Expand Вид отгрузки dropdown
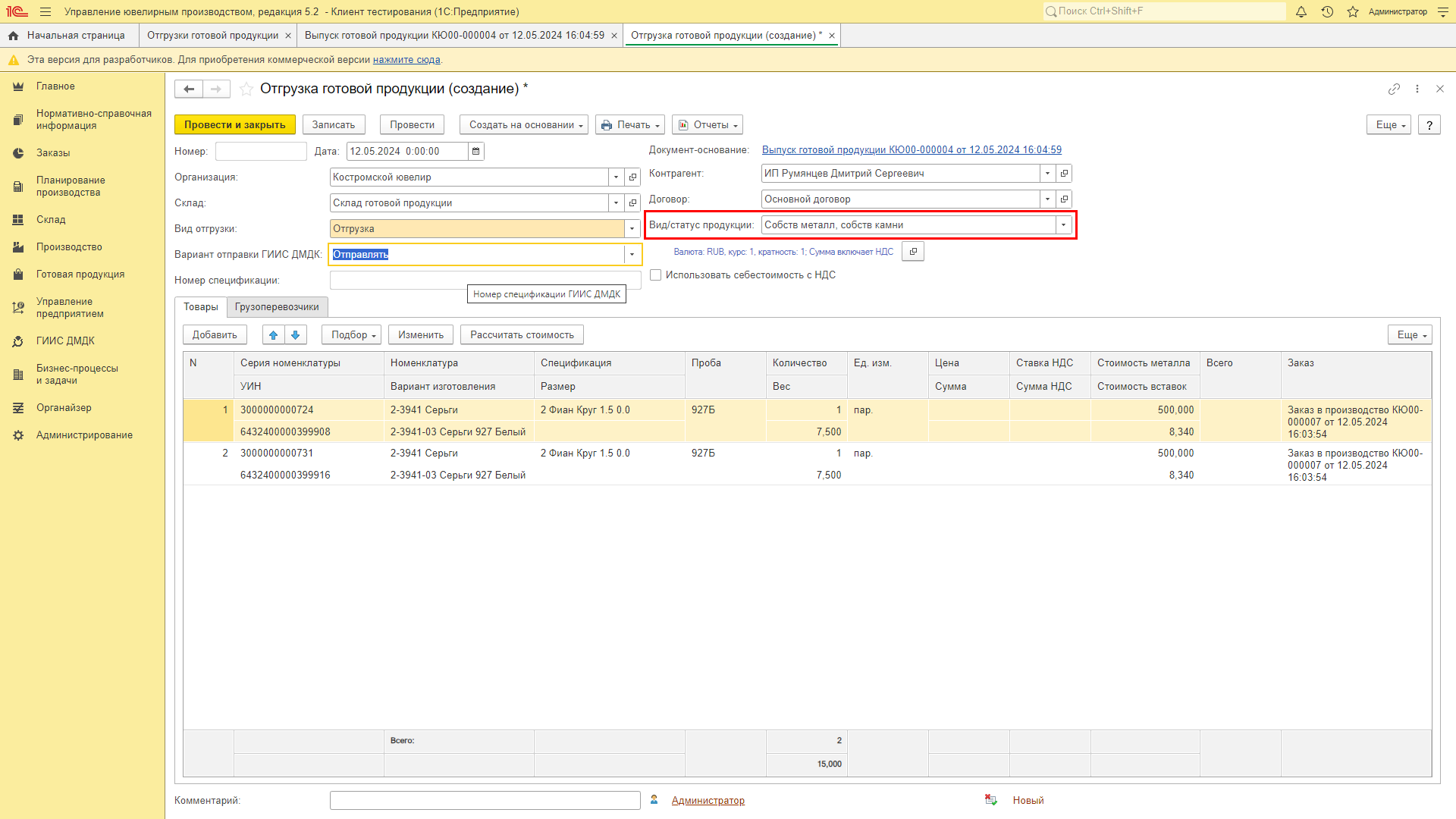Viewport: 1456px width, 819px height. click(632, 229)
